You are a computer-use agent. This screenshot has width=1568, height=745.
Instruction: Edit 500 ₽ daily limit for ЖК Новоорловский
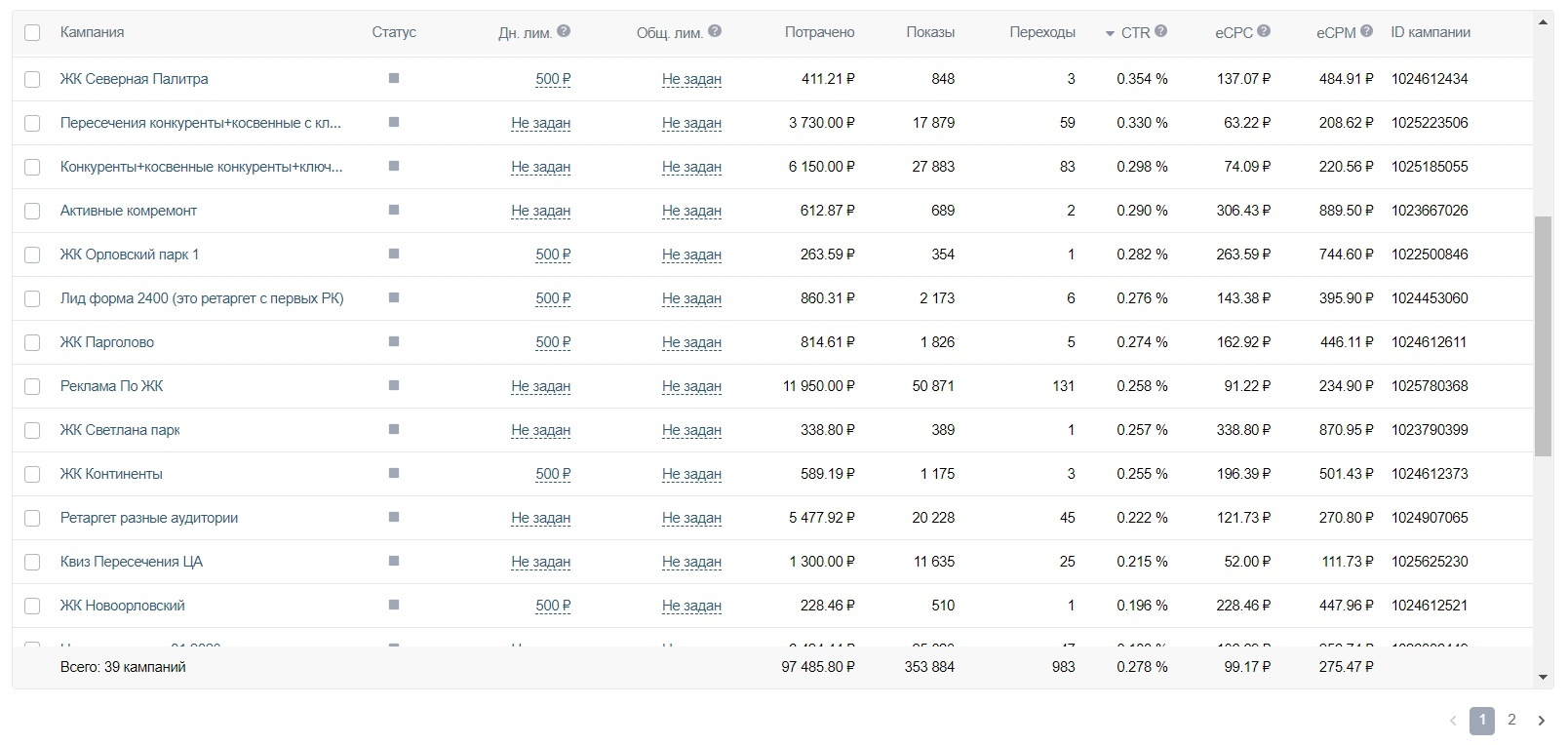pyautogui.click(x=553, y=606)
